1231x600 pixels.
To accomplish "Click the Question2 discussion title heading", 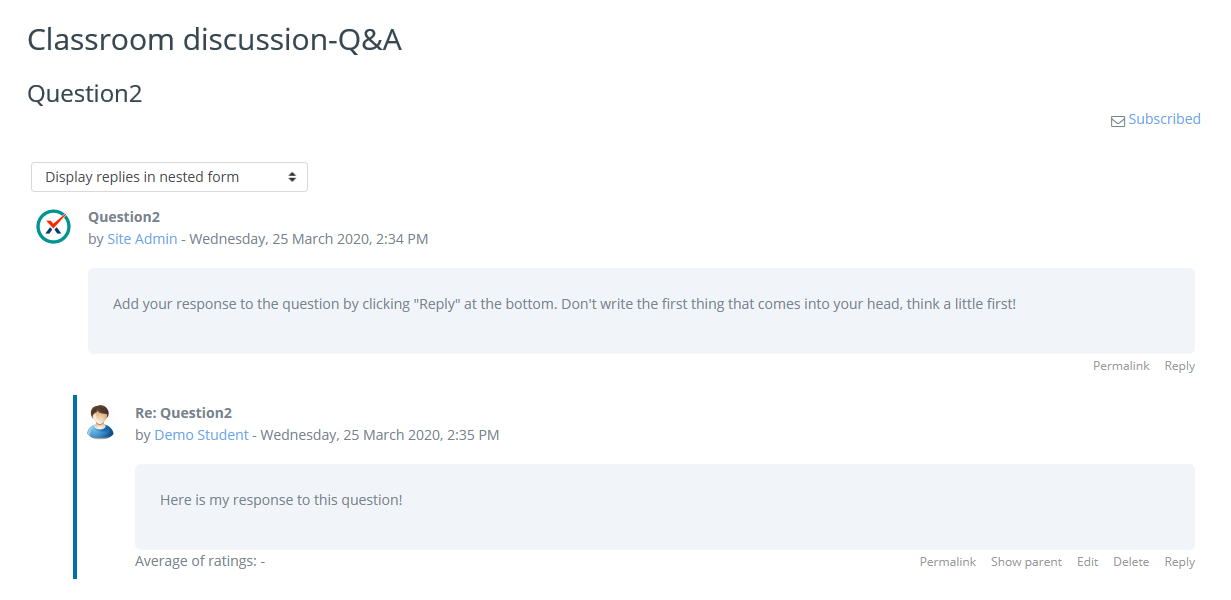I will pyautogui.click(x=85, y=94).
